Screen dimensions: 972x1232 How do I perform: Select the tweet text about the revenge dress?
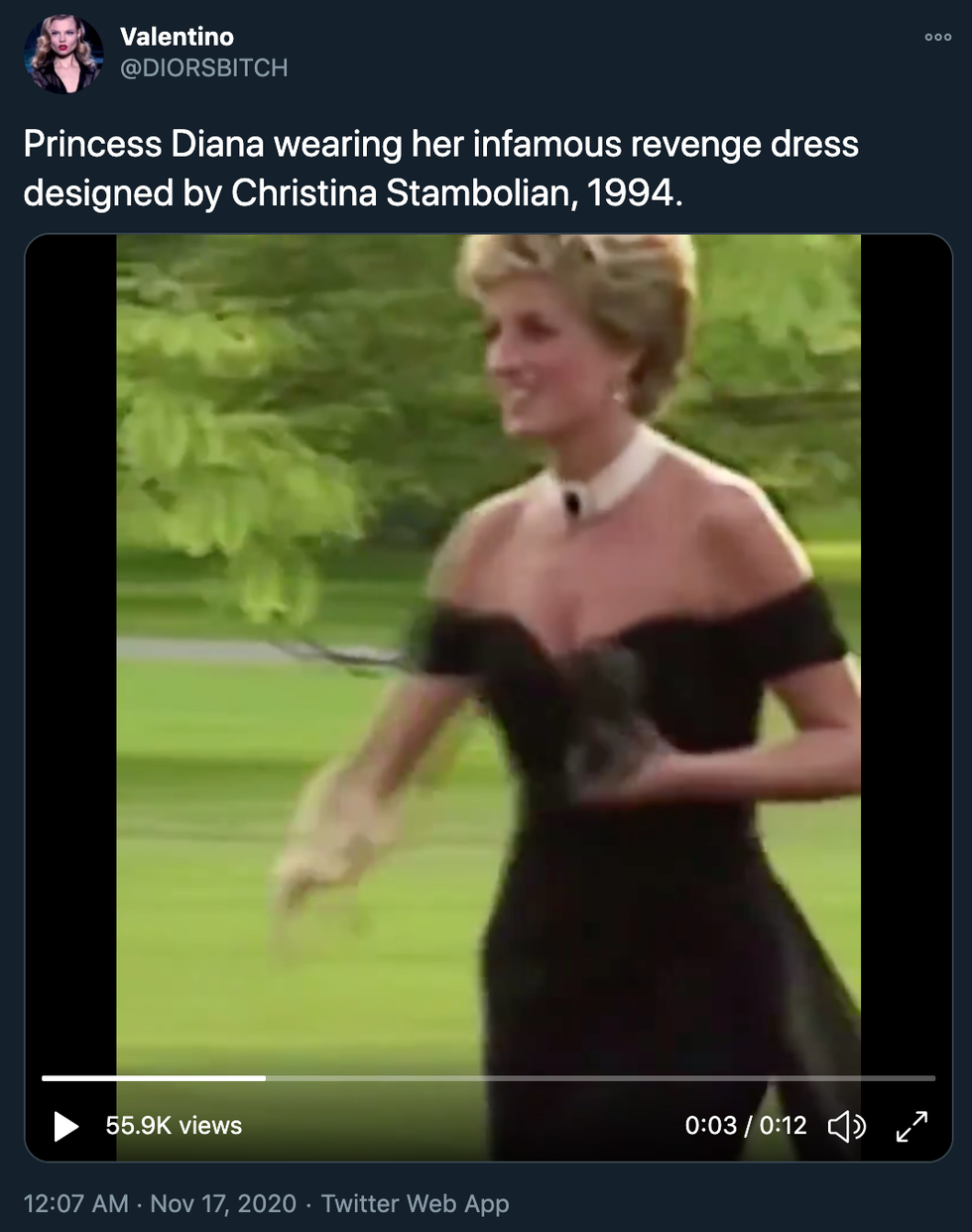click(x=440, y=168)
